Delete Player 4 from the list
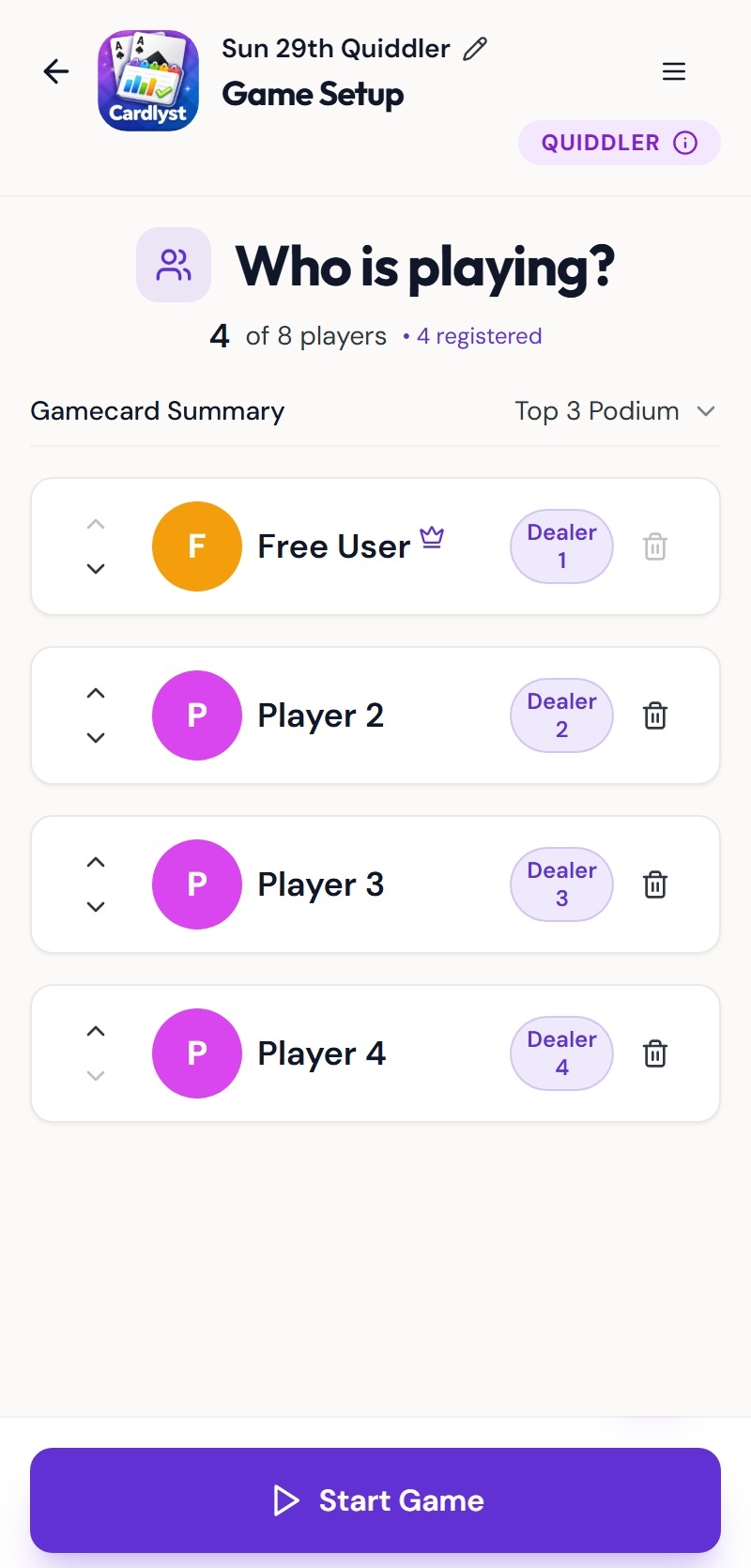751x1568 pixels. click(655, 1053)
